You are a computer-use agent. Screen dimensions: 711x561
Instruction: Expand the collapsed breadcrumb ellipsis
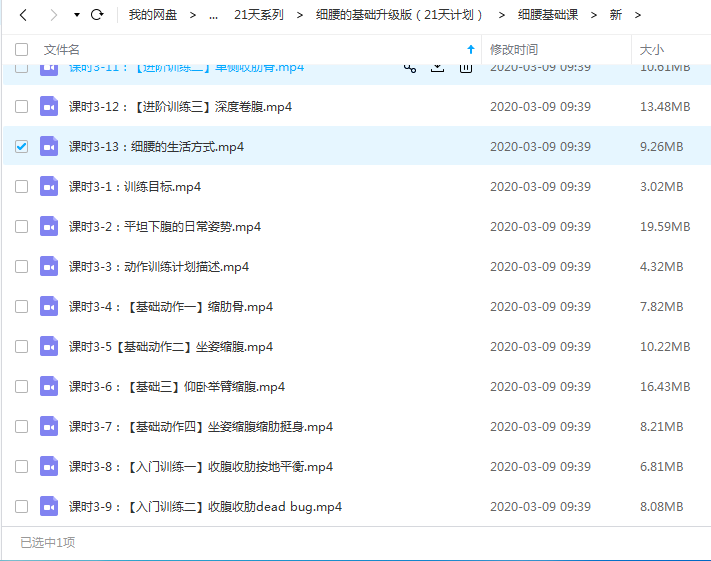coord(213,15)
